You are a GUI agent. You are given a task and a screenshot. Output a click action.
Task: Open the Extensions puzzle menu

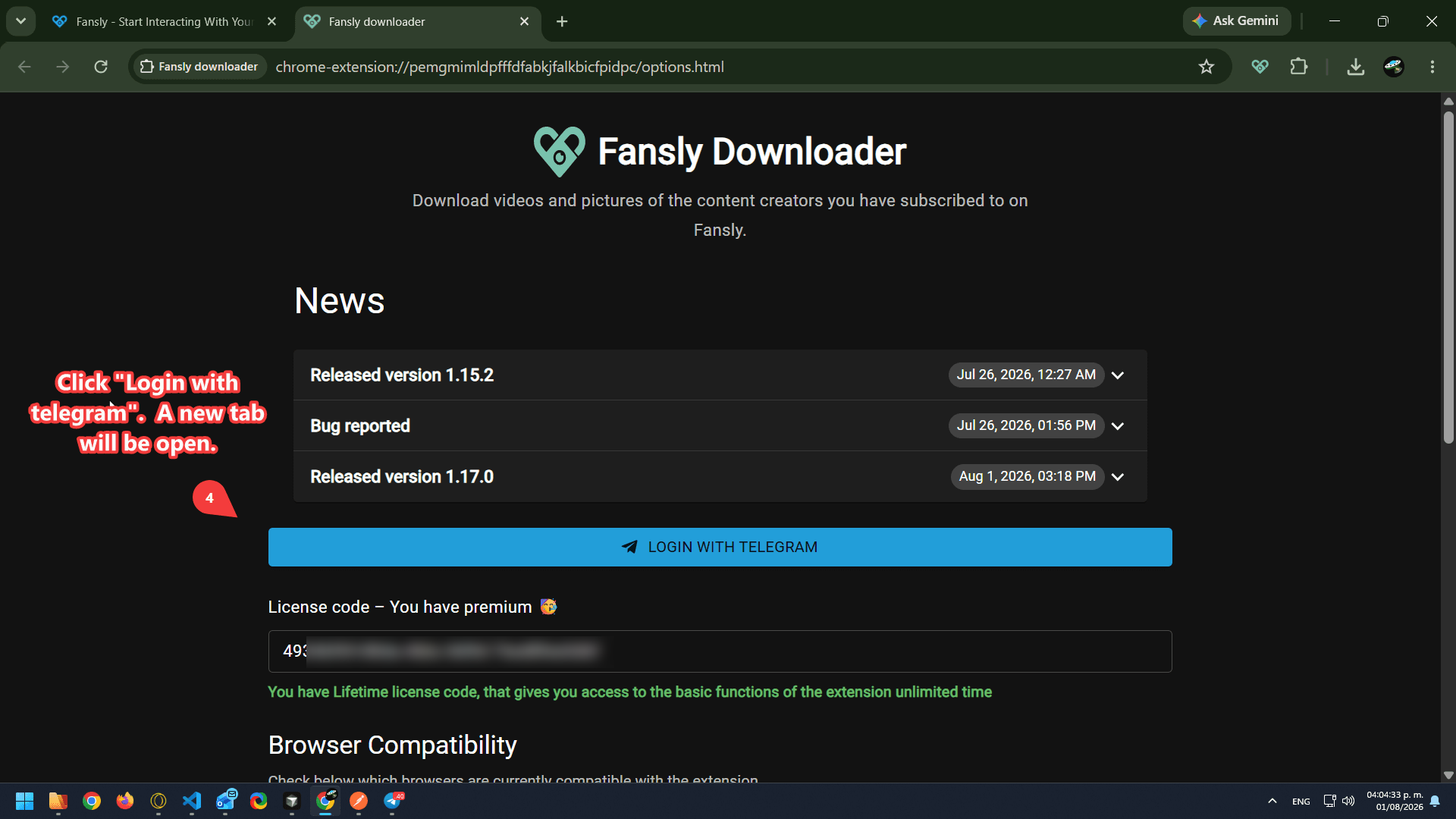1299,67
